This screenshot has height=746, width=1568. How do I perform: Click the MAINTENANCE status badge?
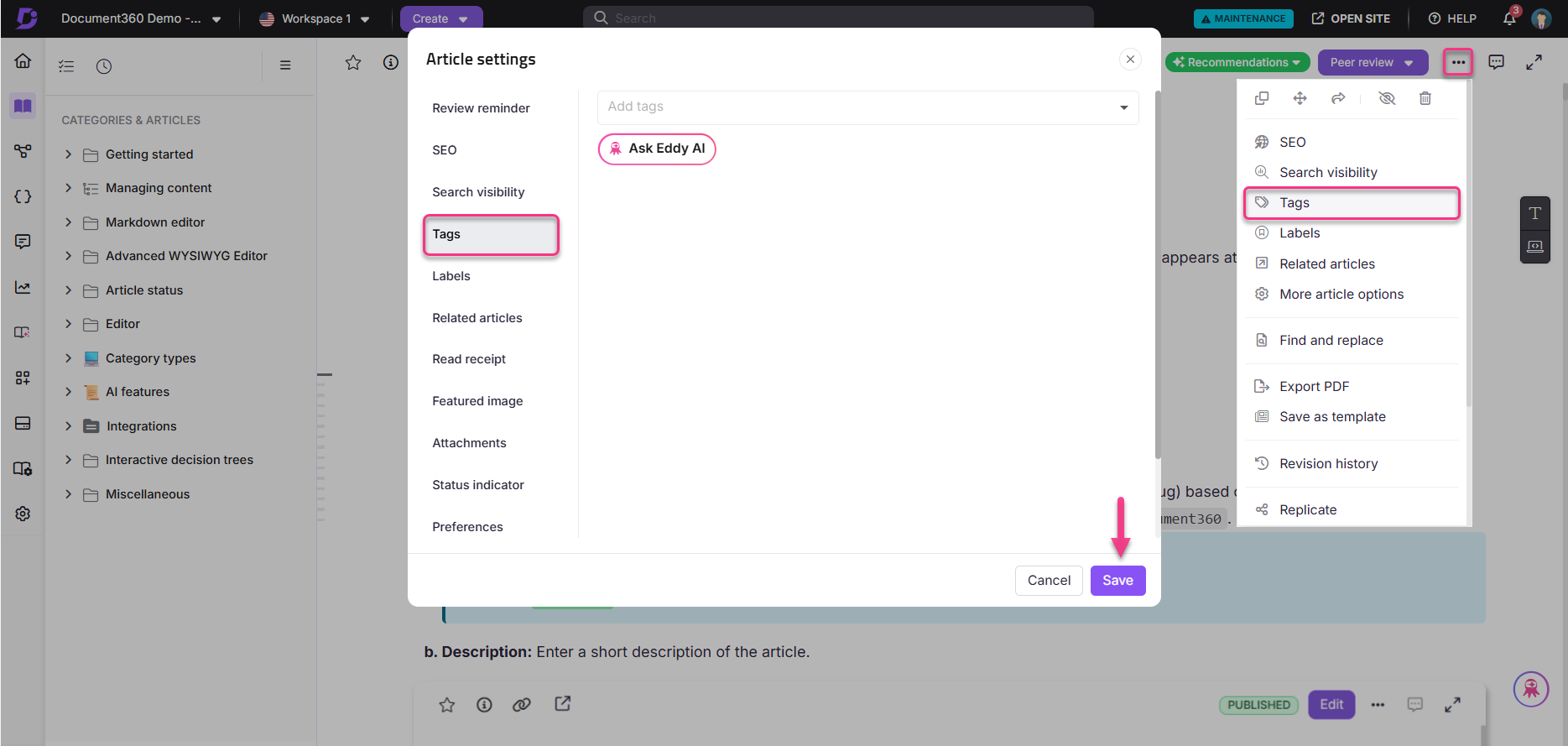click(x=1243, y=18)
